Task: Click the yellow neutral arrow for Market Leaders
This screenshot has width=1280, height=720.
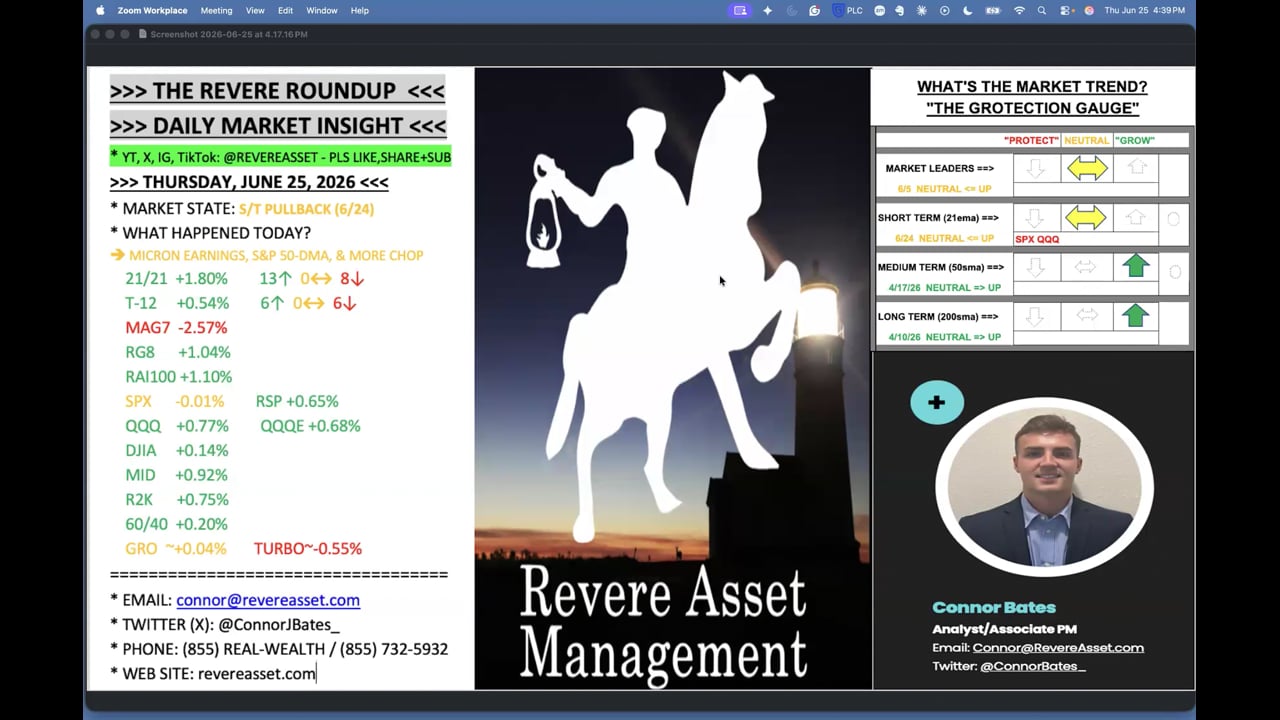Action: (1087, 169)
